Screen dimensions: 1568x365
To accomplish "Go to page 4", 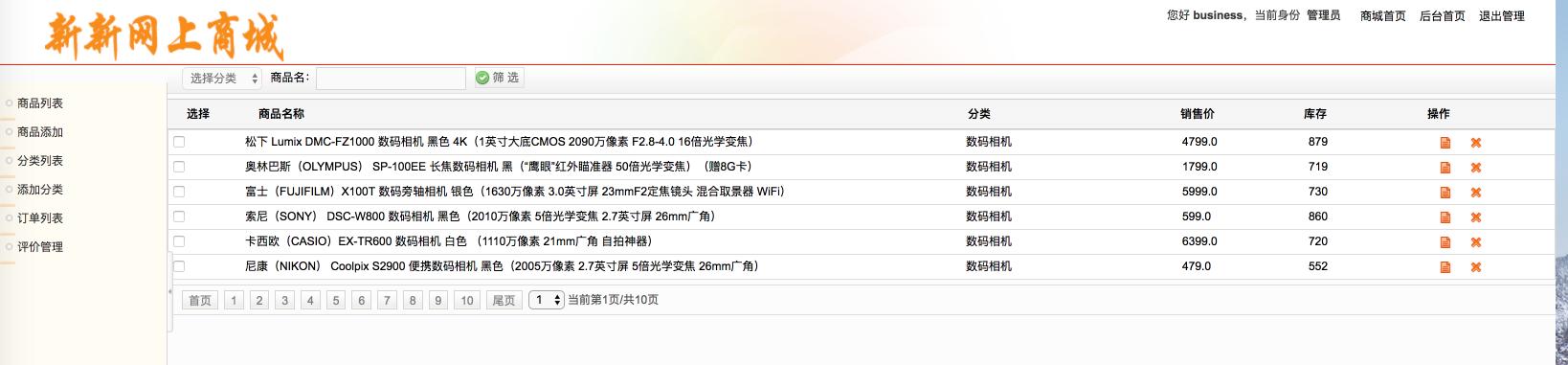I will 310,301.
